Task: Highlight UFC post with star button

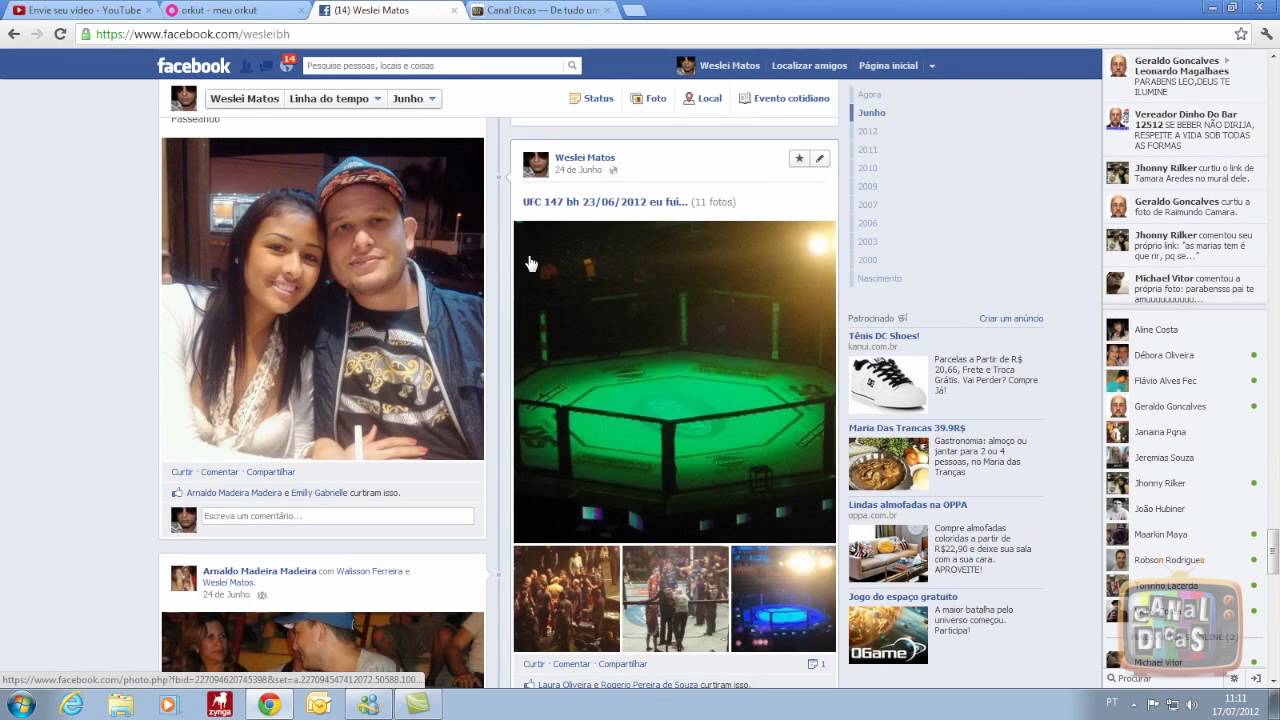Action: coord(799,158)
